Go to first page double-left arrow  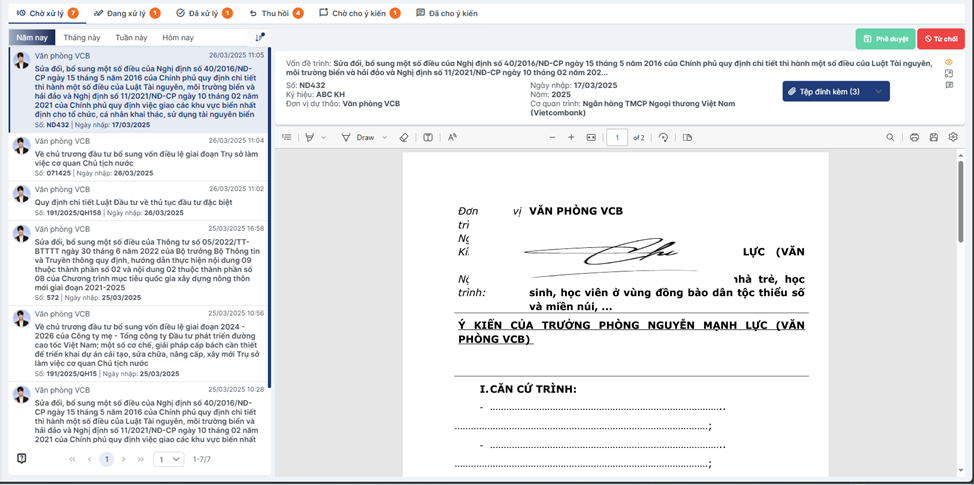pyautogui.click(x=73, y=459)
